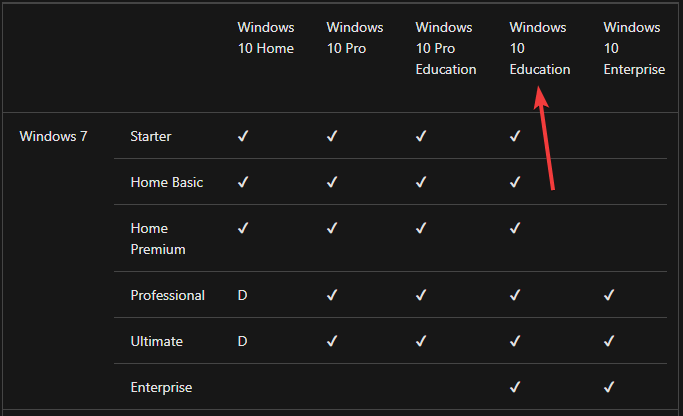The image size is (683, 416).
Task: Click the Ultimate checkmark under Windows 10 Enterprise
Action: pos(609,341)
